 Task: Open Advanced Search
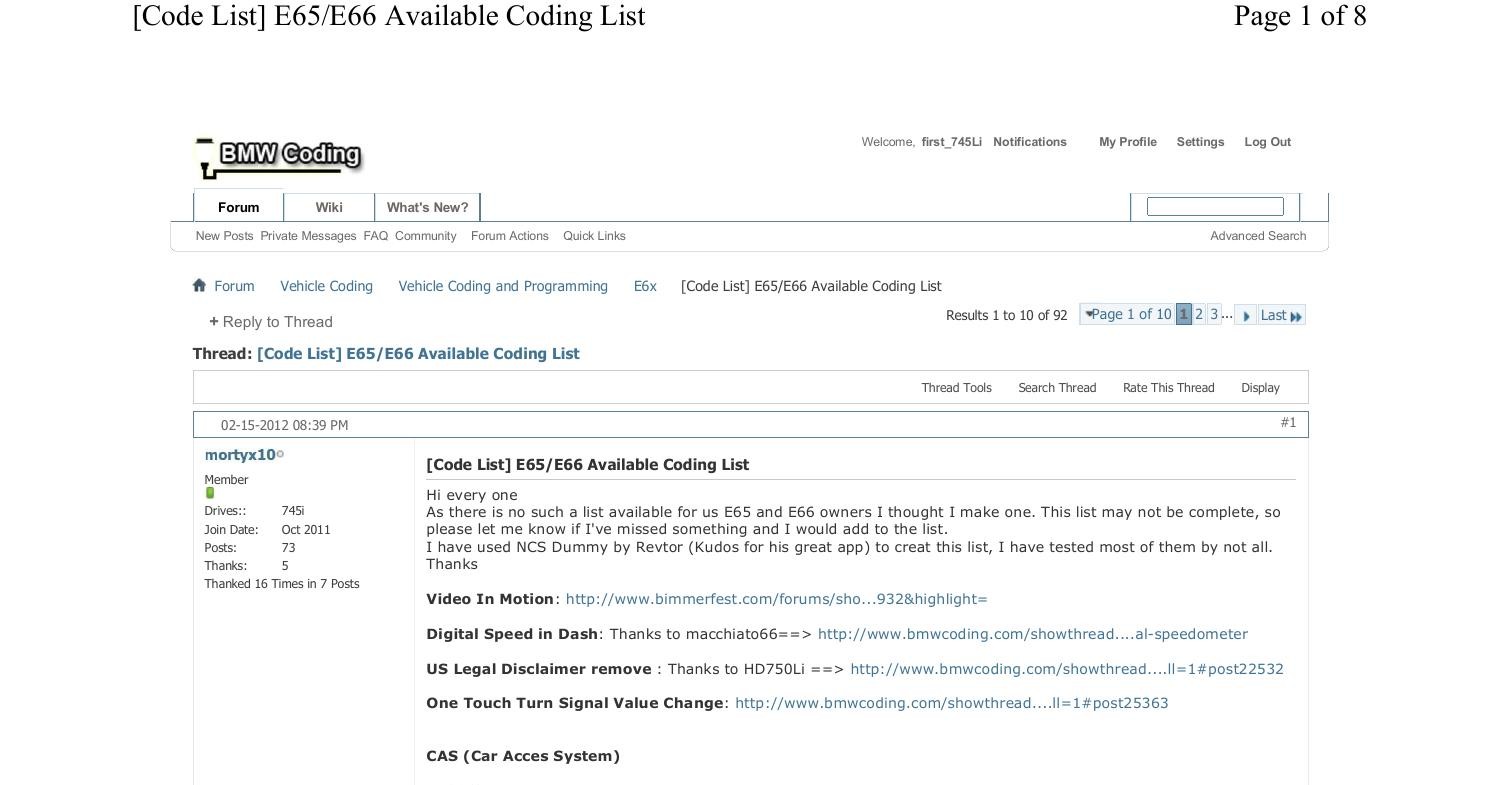click(1258, 236)
